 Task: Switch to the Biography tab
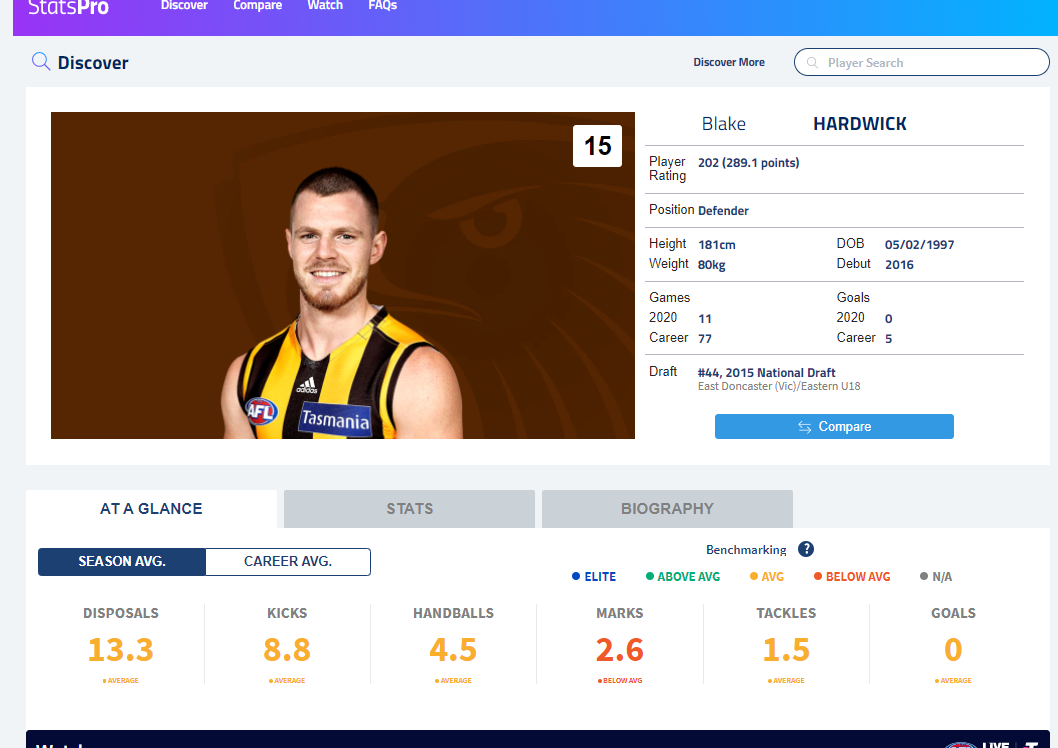pos(667,509)
